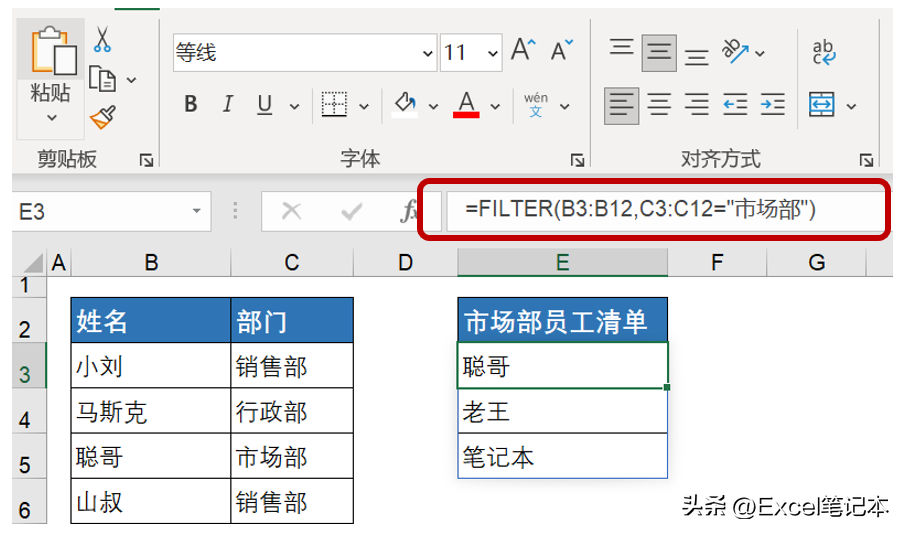Click the 市场部 cell in column C
905x533 pixels.
pyautogui.click(x=292, y=456)
